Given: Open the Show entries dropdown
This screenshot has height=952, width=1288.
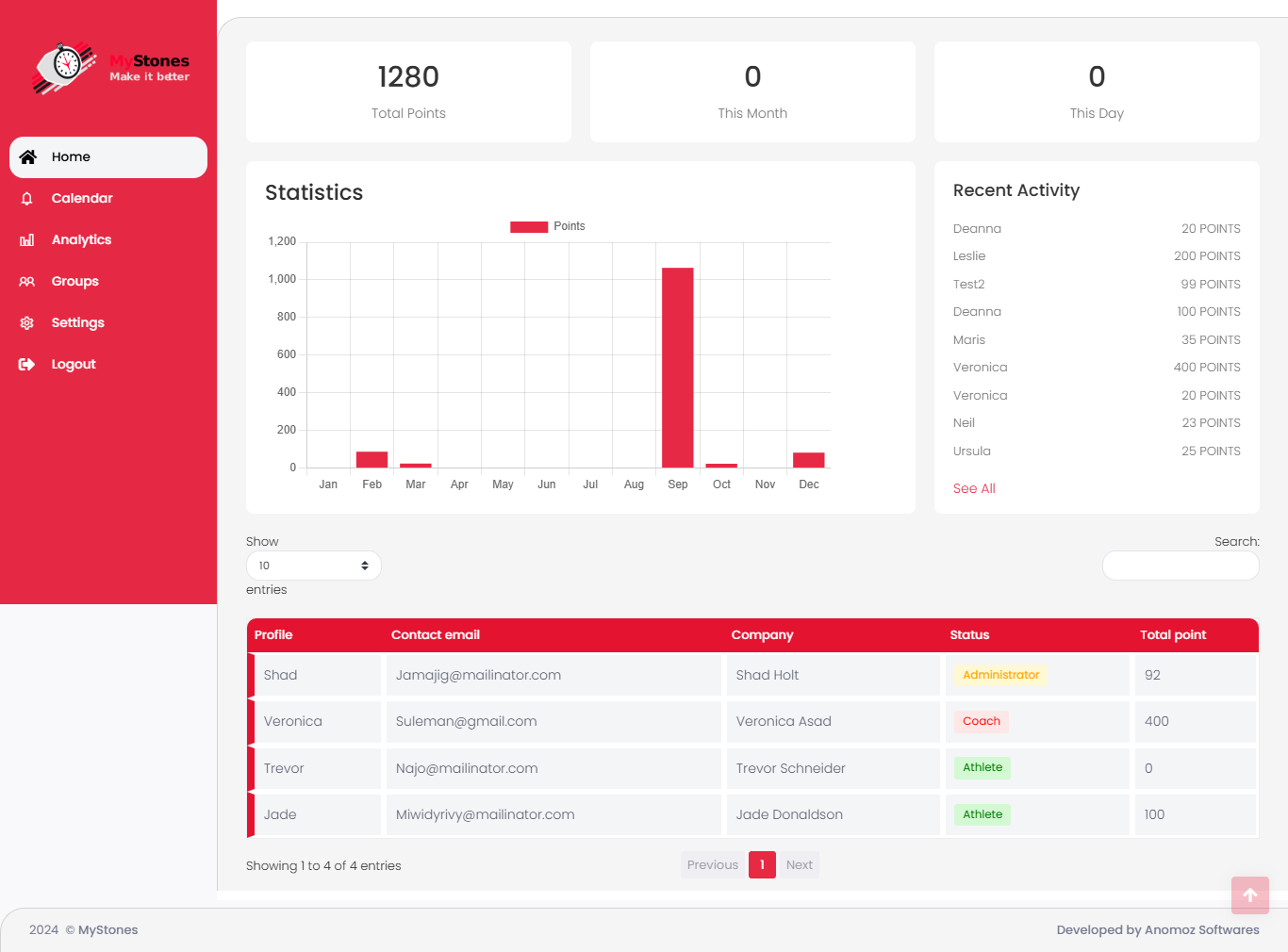Looking at the screenshot, I should pyautogui.click(x=313, y=566).
